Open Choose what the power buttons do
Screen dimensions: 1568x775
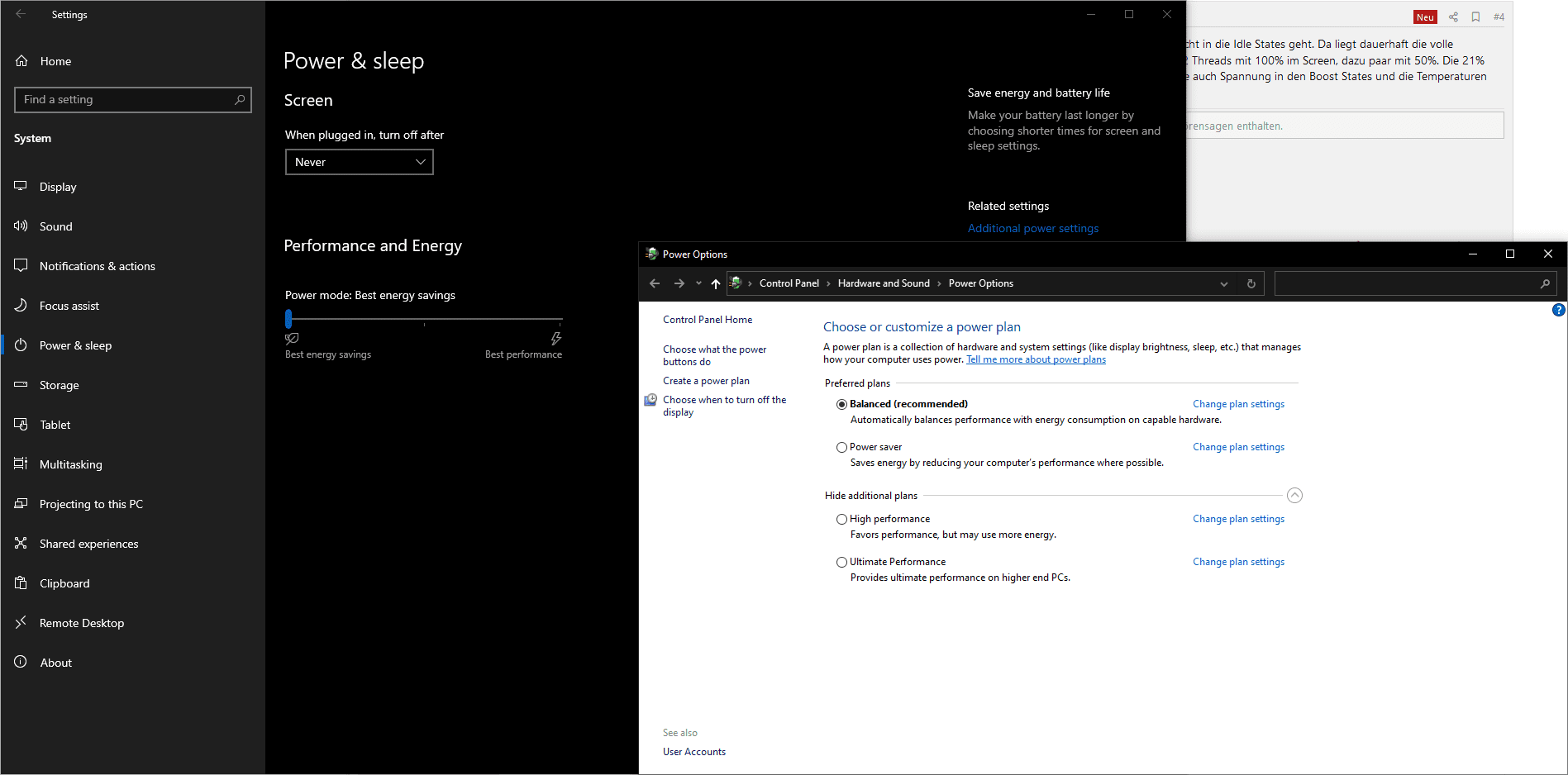click(714, 355)
